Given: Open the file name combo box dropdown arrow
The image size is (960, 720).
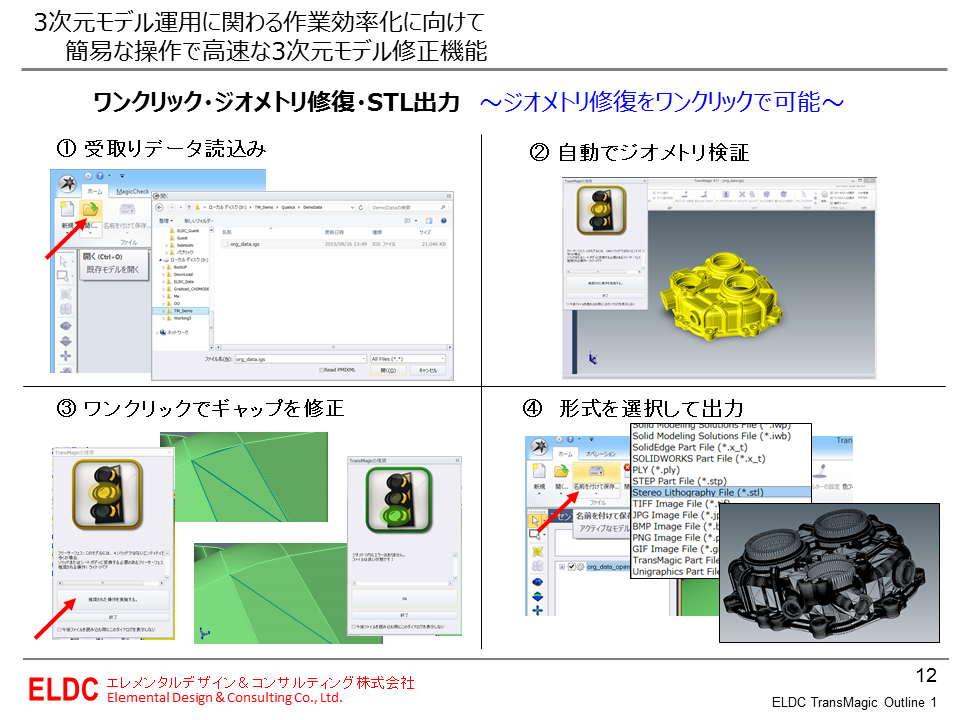Looking at the screenshot, I should coord(364,359).
